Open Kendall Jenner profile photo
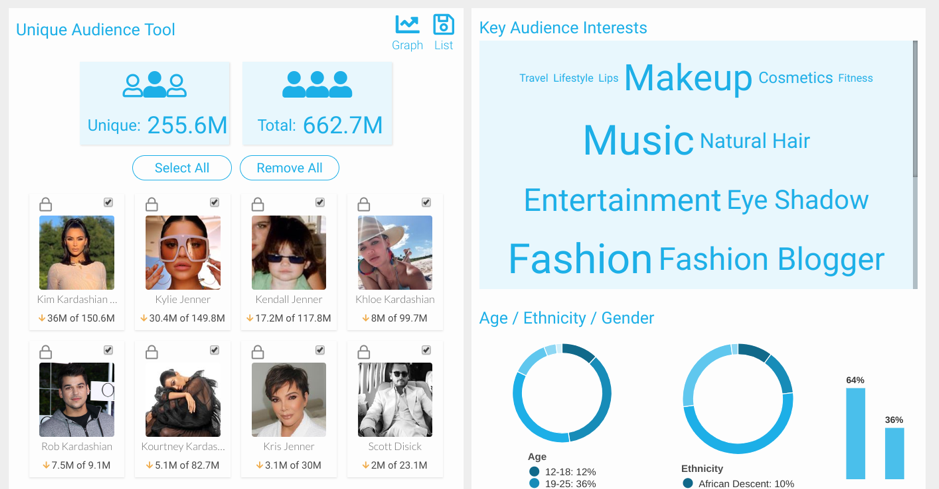The height and width of the screenshot is (489, 939). pyautogui.click(x=289, y=253)
